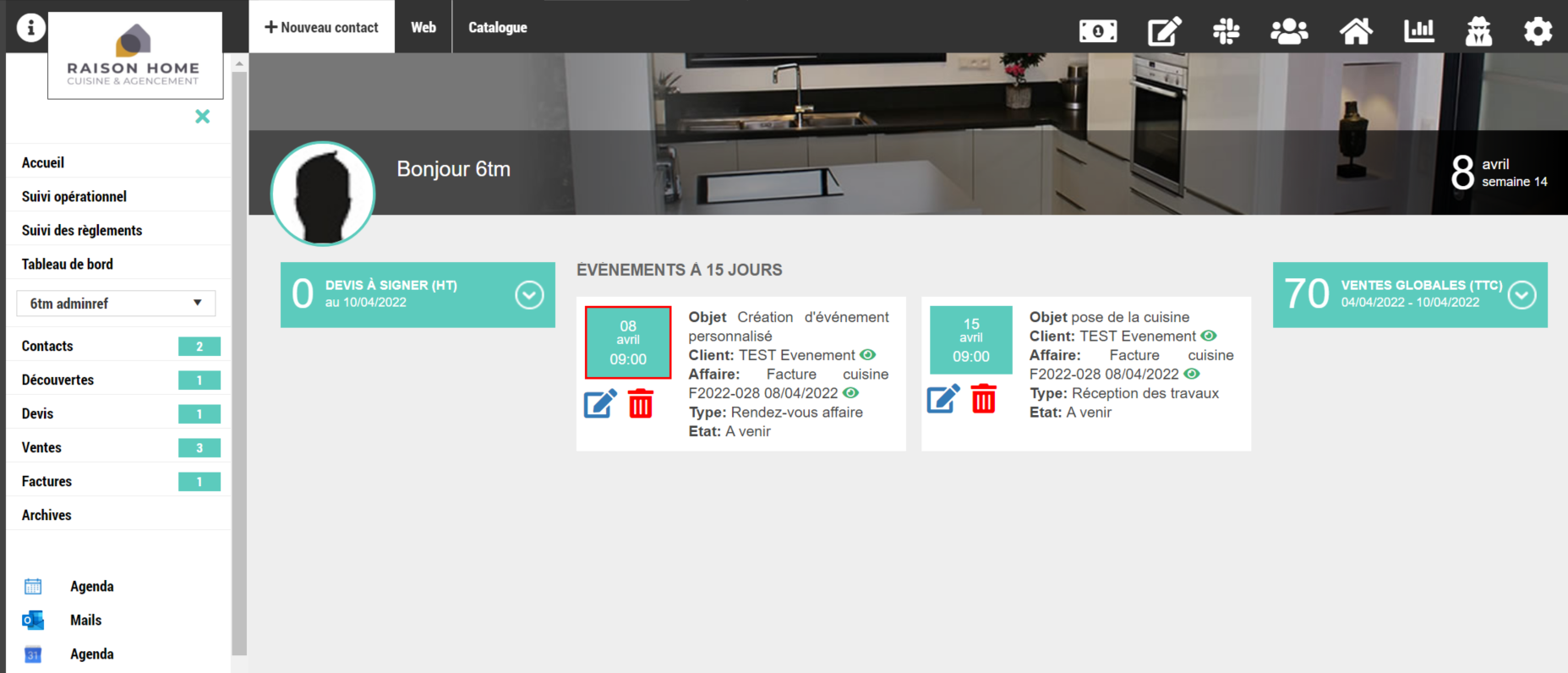Open the bar chart statistics icon
Viewport: 1568px width, 673px height.
coord(1419,31)
